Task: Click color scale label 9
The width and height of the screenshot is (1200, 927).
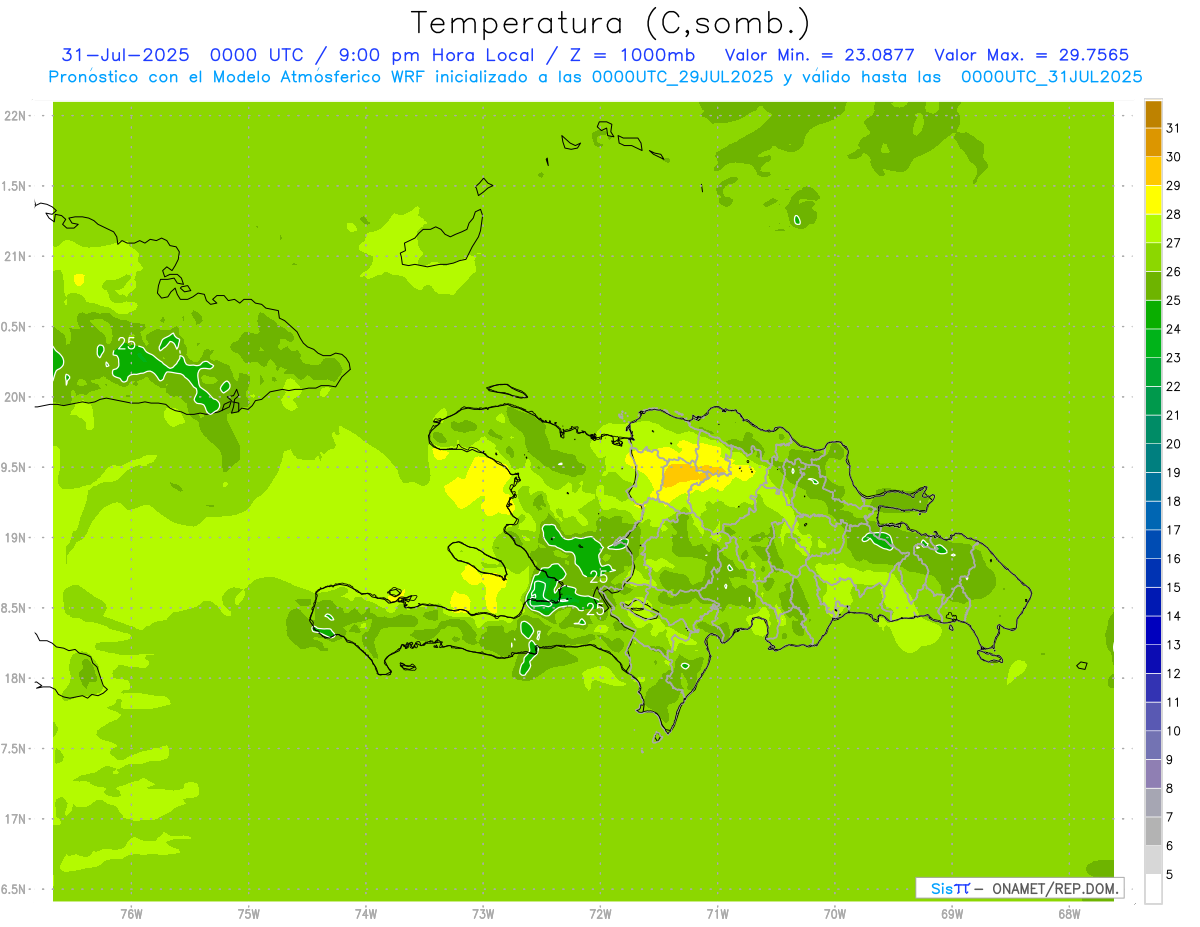Action: coord(1170,760)
